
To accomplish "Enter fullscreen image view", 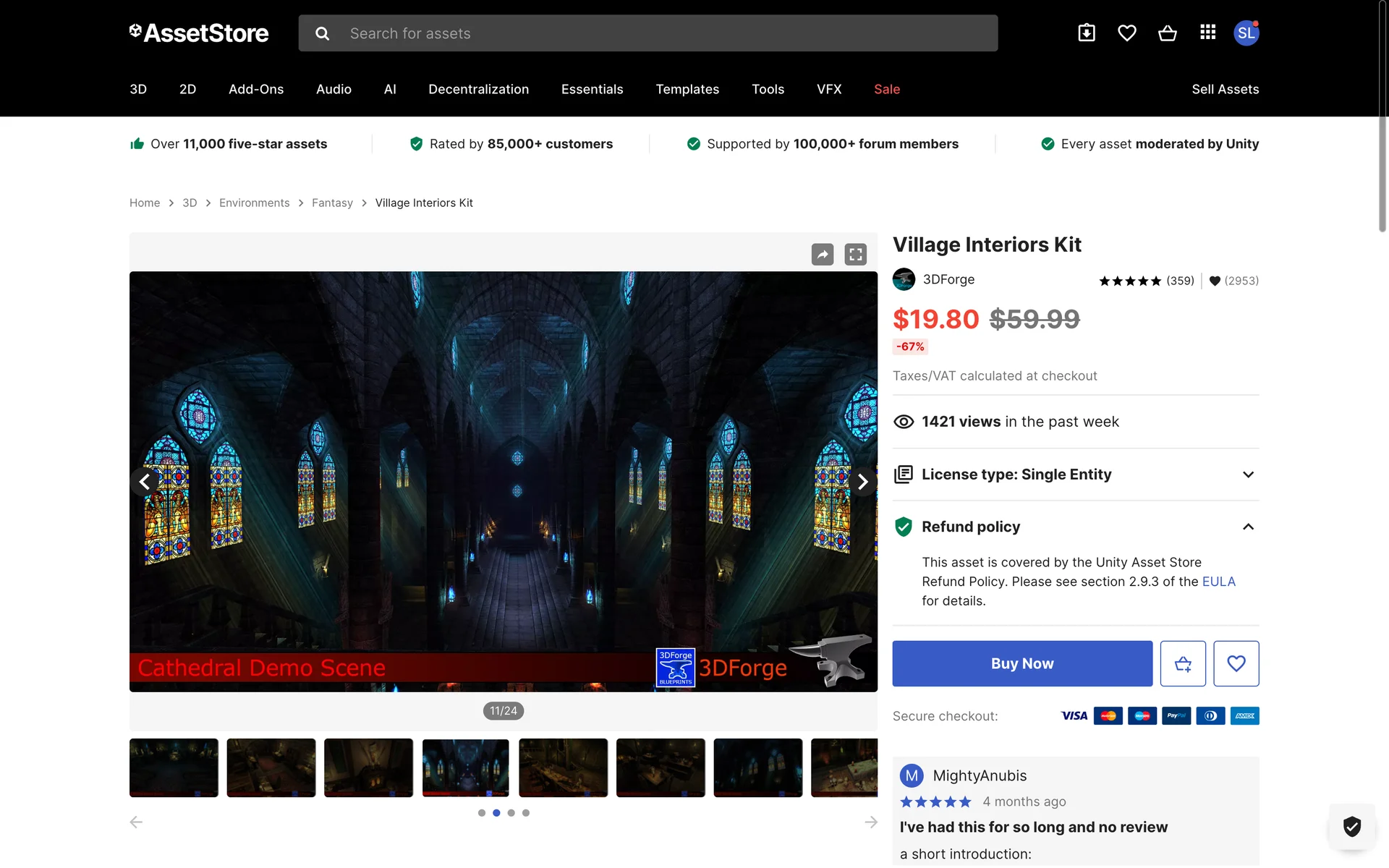I will (855, 255).
